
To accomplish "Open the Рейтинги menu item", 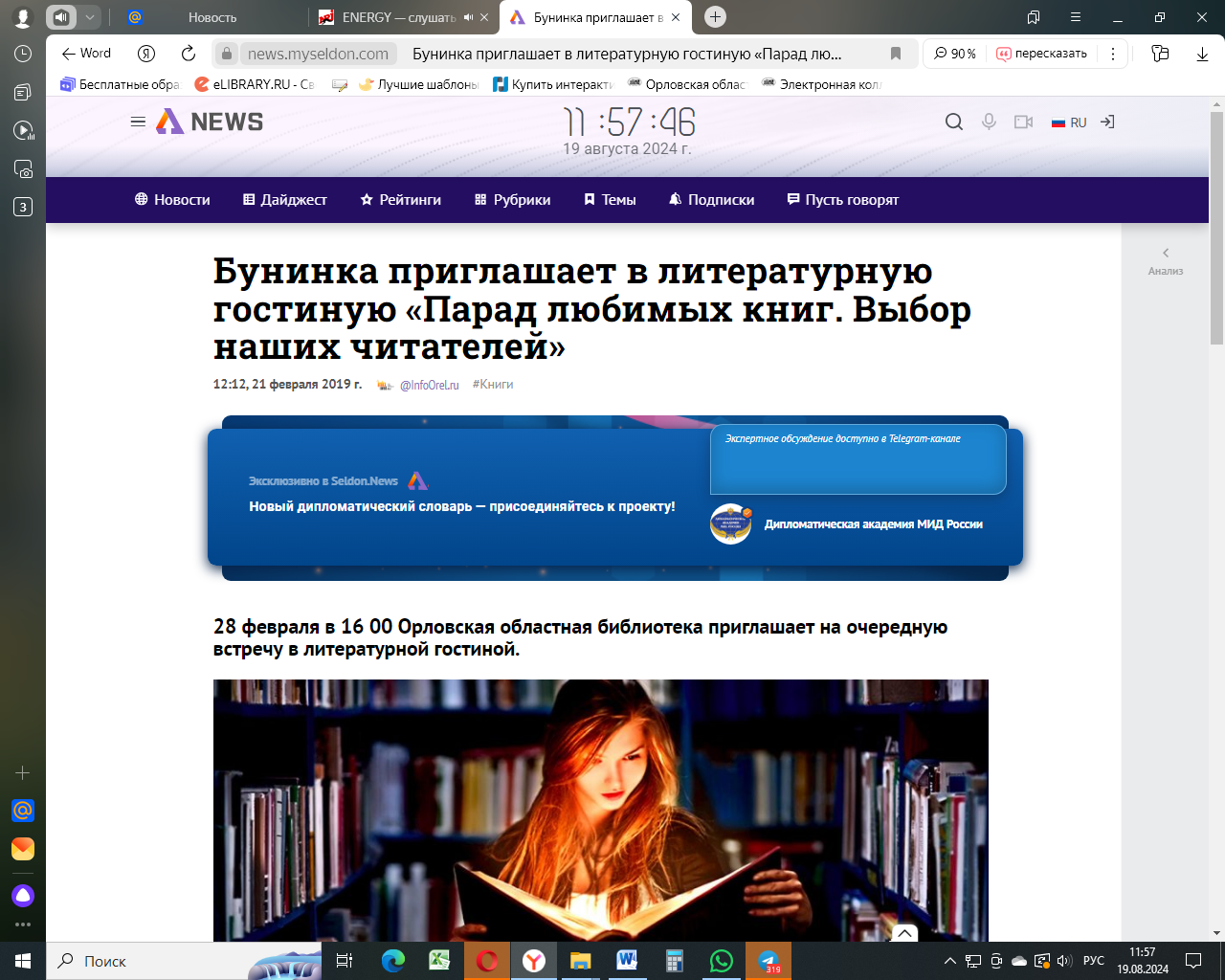I will click(400, 200).
